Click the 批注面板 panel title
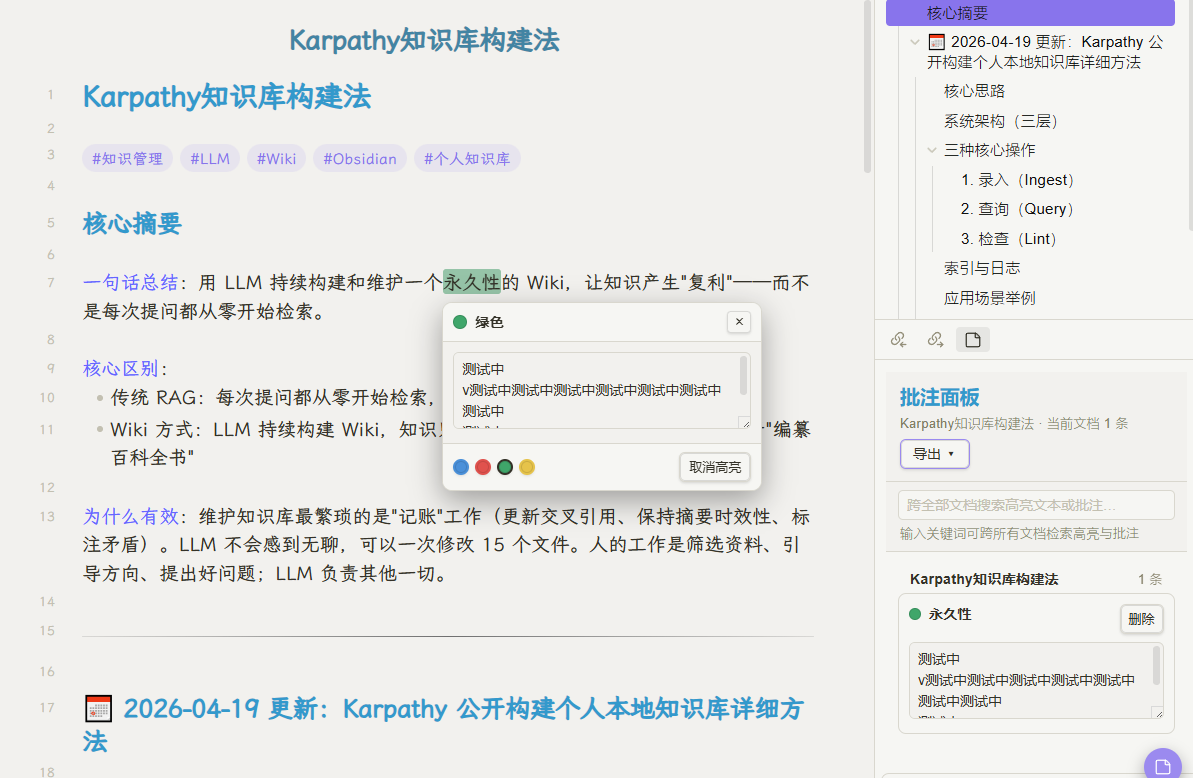The image size is (1193, 778). pos(940,398)
